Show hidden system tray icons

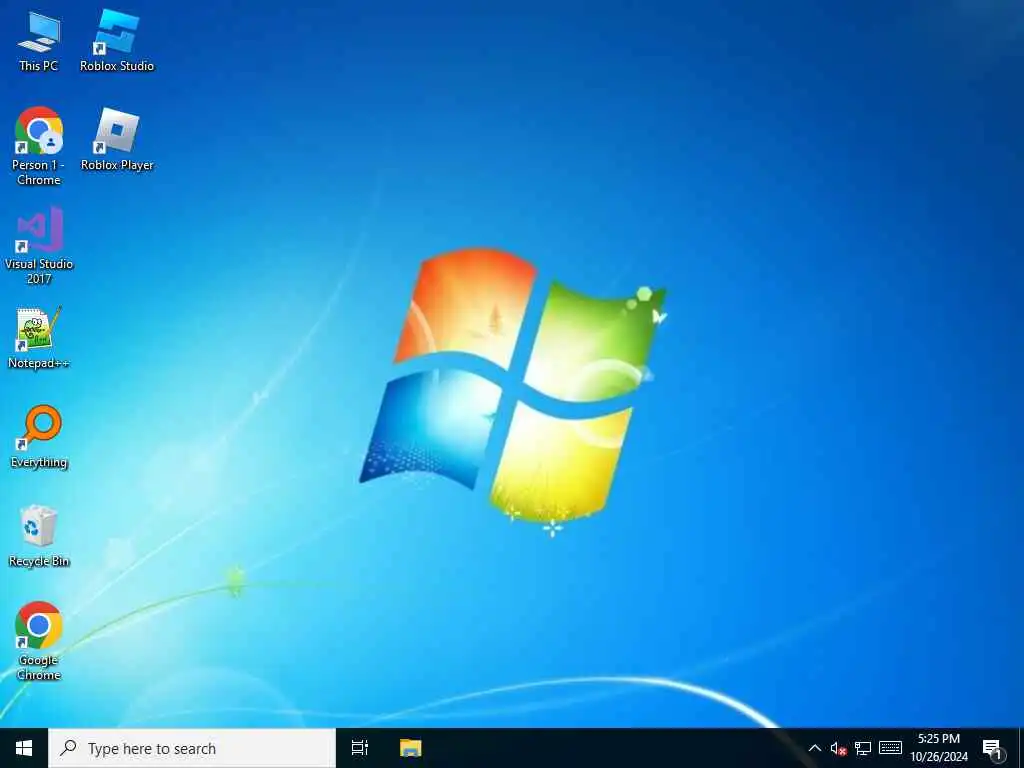815,748
